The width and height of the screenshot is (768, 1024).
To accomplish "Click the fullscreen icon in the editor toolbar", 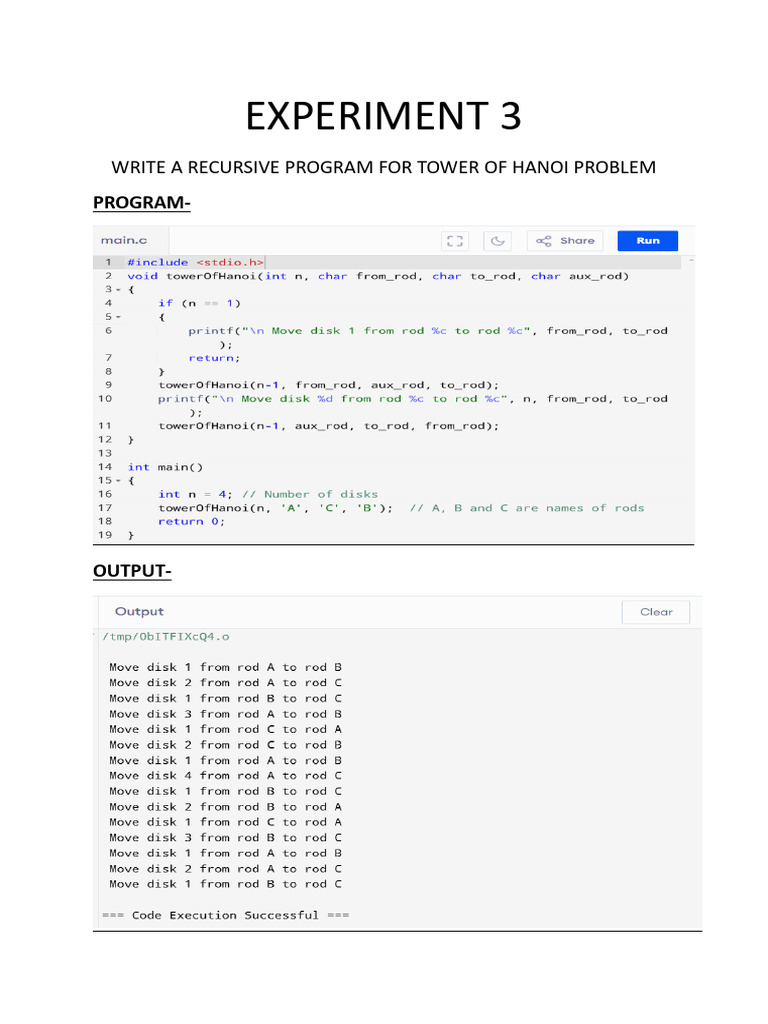I will coord(455,241).
